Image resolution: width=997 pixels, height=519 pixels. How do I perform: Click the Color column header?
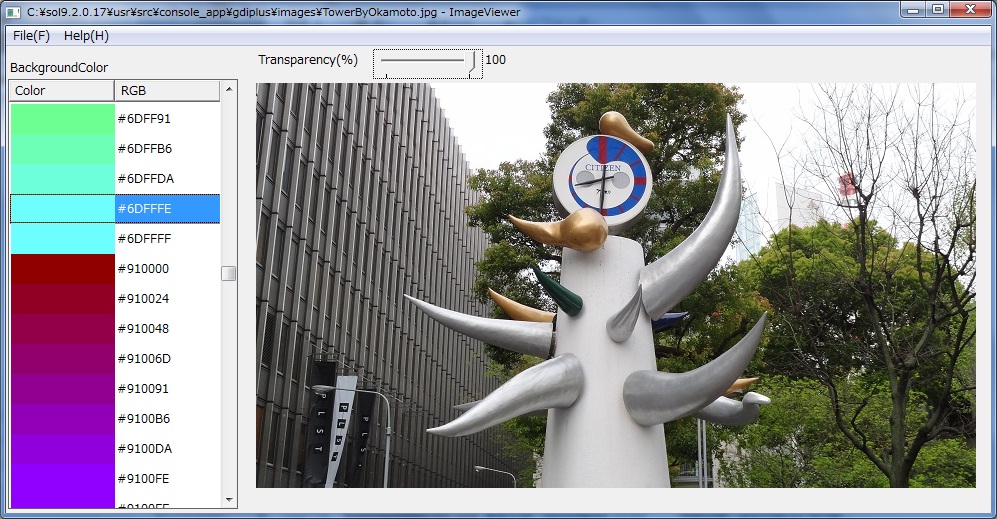62,90
